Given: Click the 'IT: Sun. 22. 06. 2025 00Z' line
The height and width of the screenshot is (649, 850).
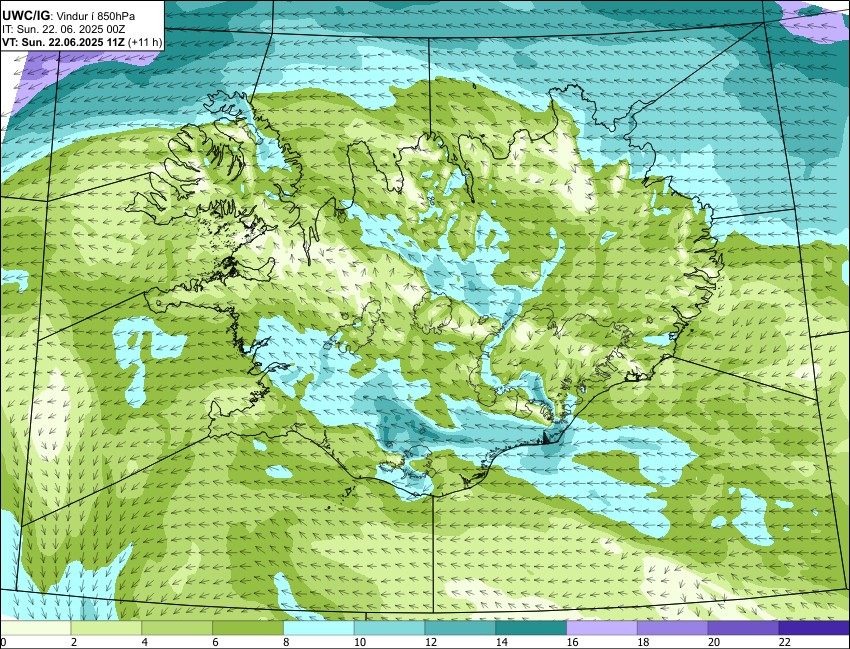Looking at the screenshot, I should pos(63,29).
